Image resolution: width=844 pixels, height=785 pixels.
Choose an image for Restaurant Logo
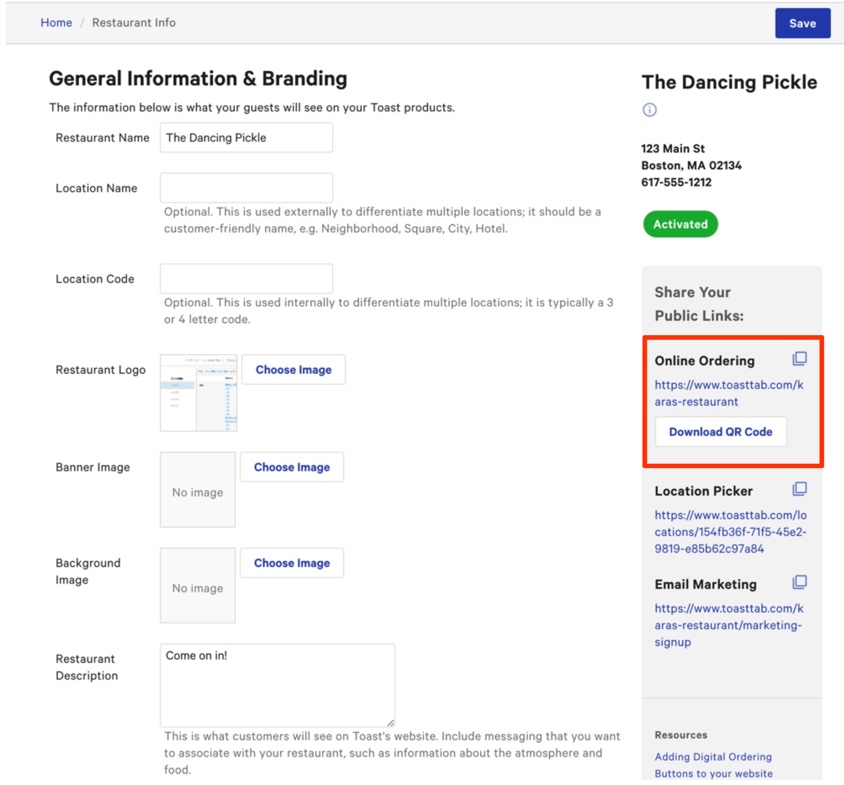tap(293, 370)
